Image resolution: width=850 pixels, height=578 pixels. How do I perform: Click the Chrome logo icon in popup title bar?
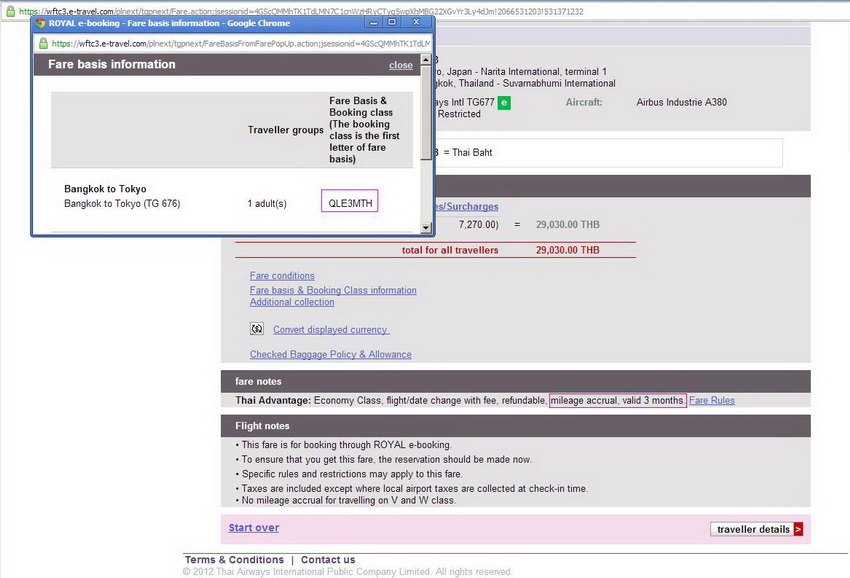[40, 23]
